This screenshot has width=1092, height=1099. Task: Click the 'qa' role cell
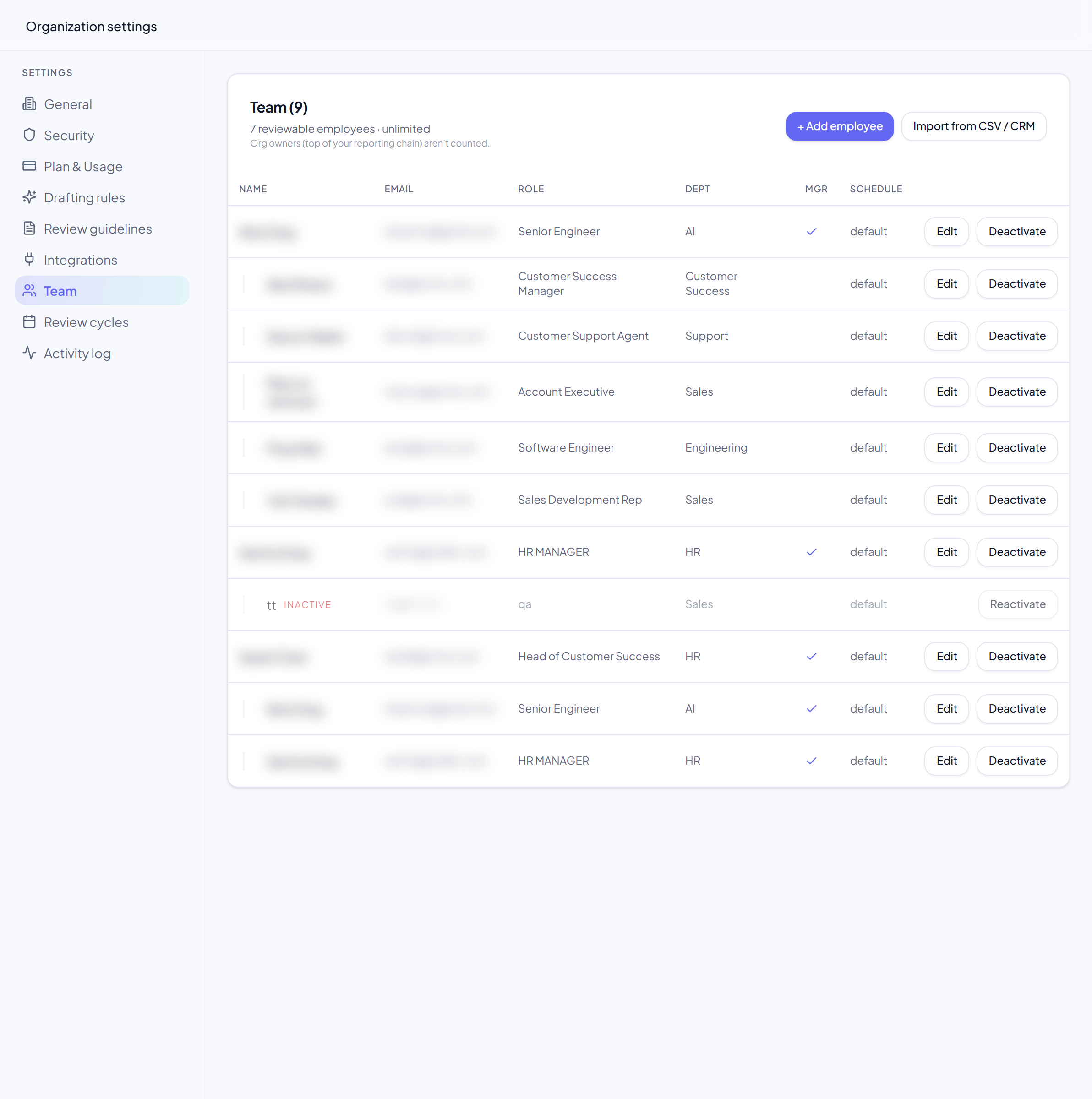(524, 604)
